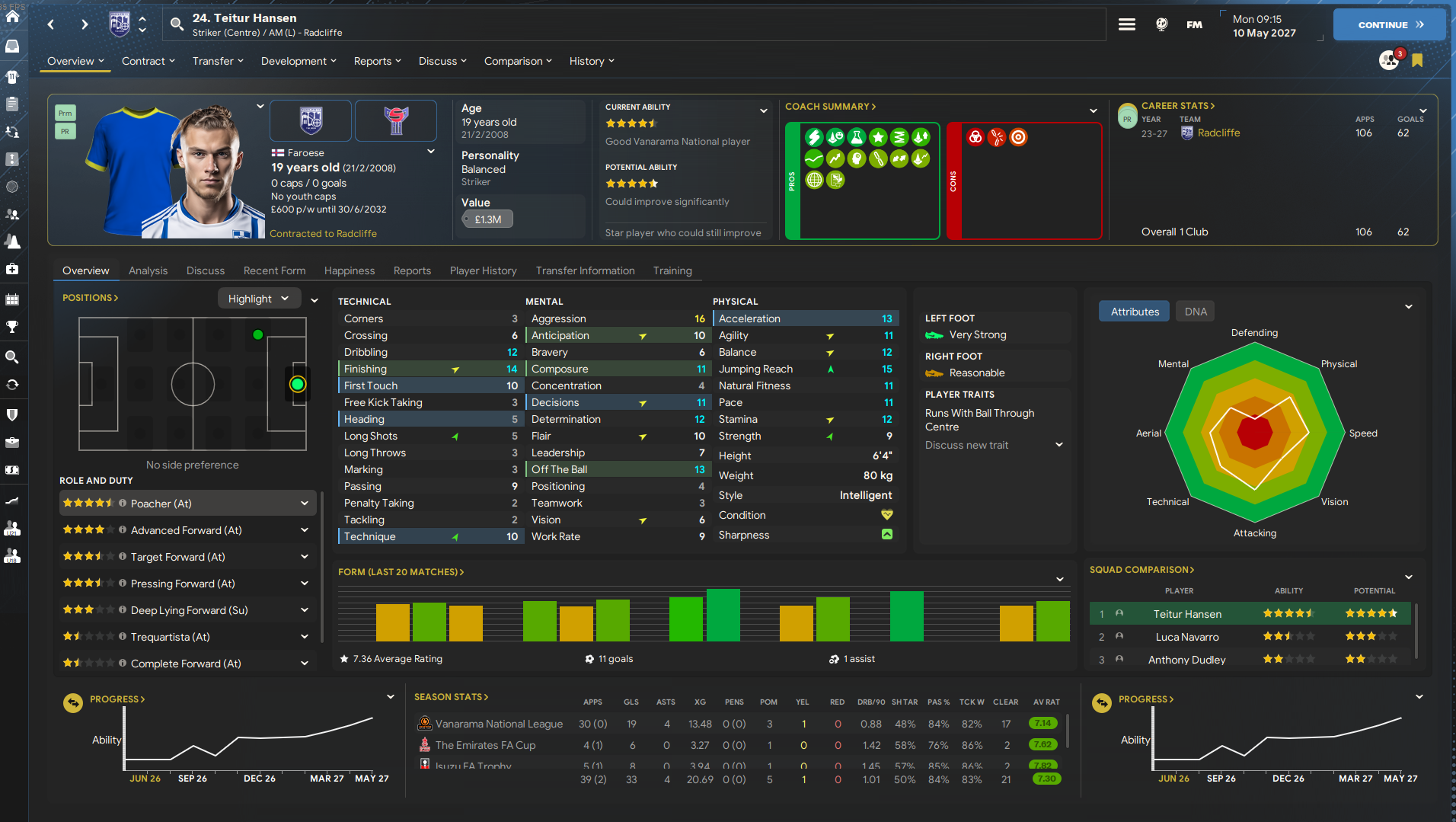The width and height of the screenshot is (1456, 822).
Task: Go to the Home screen icon
Action: pos(12,17)
